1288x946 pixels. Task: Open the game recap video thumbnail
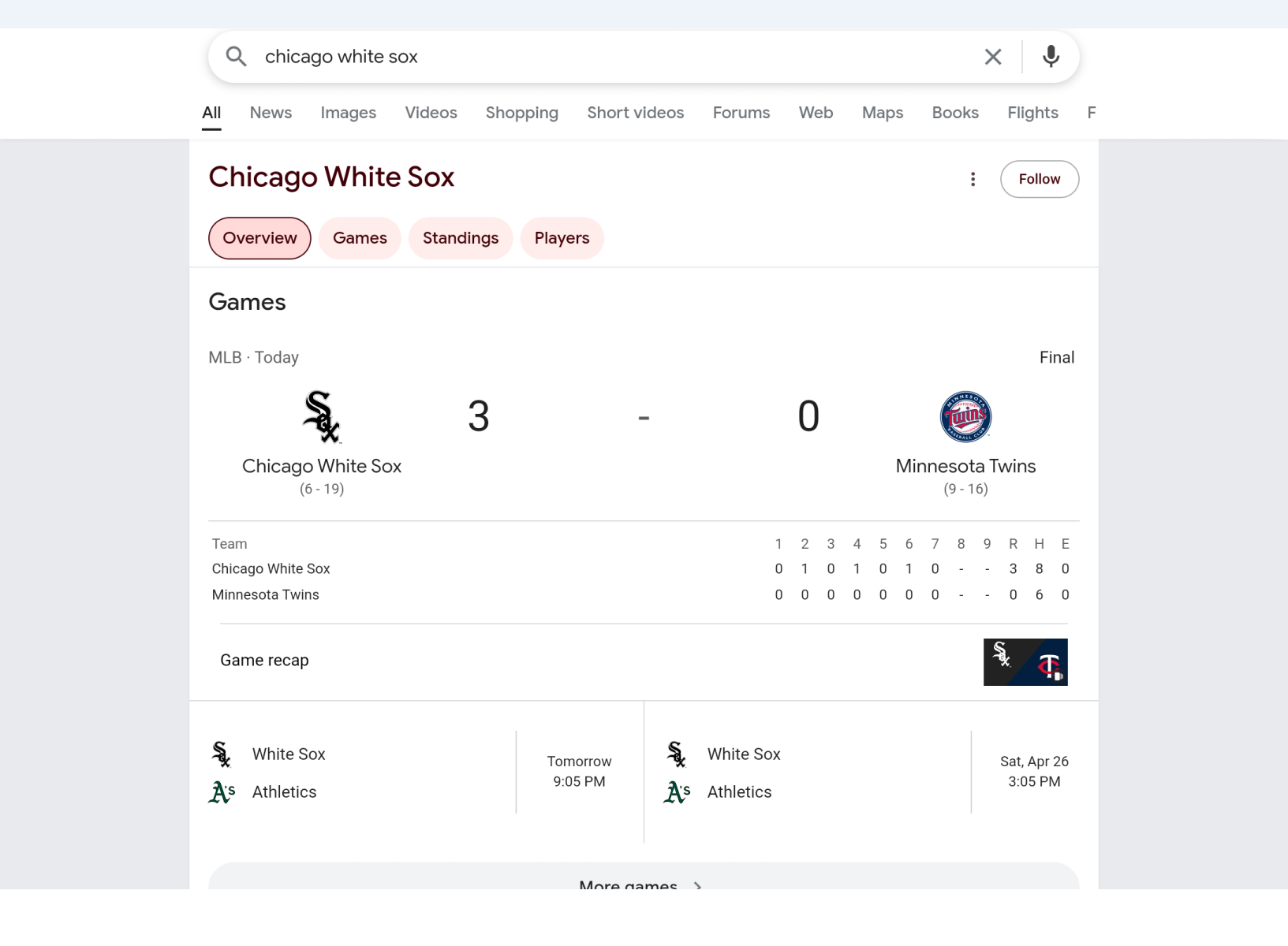point(1025,662)
